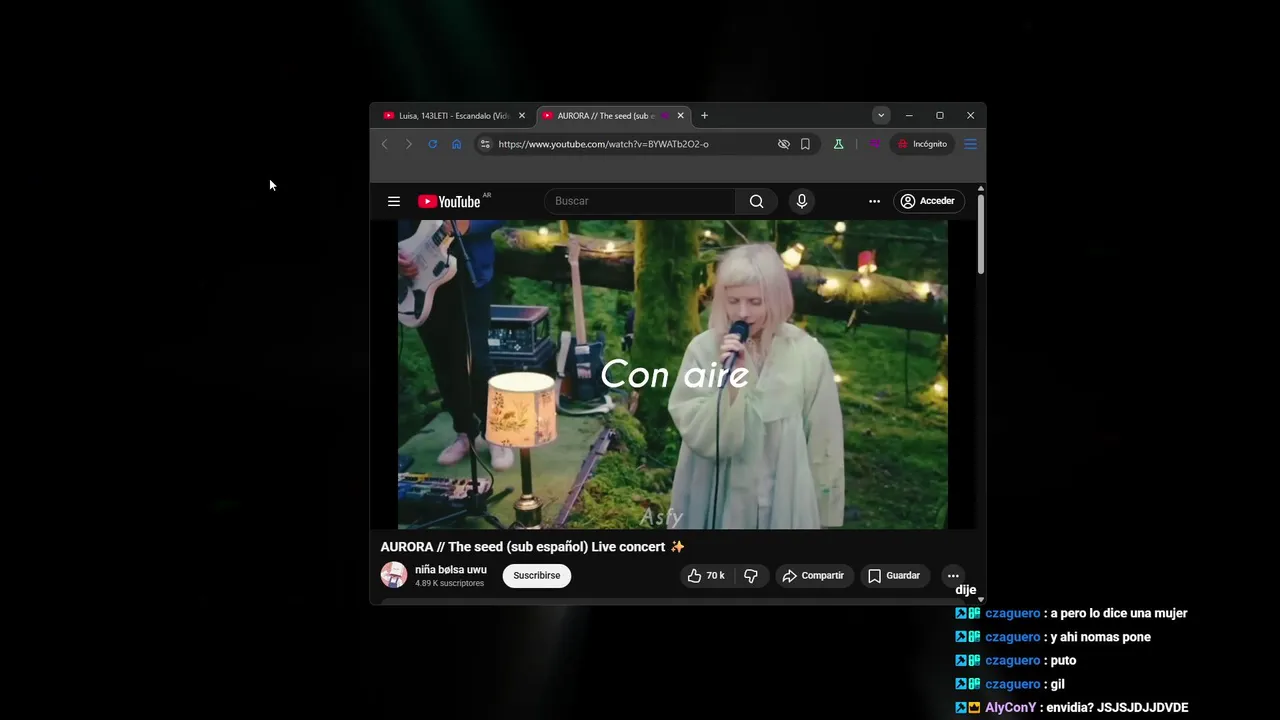The image size is (1280, 720).
Task: Reload the page in browser toolbar
Action: click(432, 144)
